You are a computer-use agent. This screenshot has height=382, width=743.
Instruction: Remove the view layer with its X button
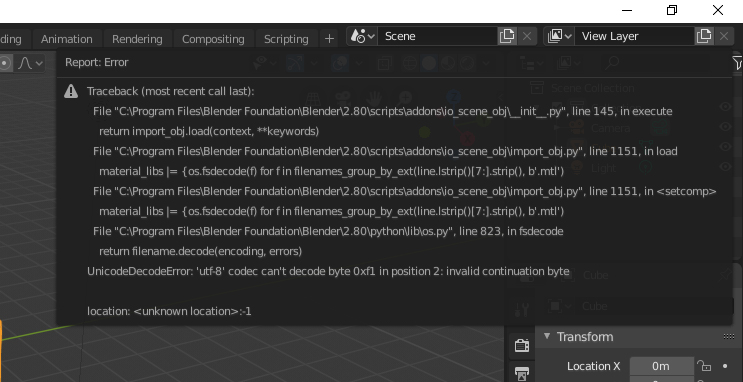(724, 36)
